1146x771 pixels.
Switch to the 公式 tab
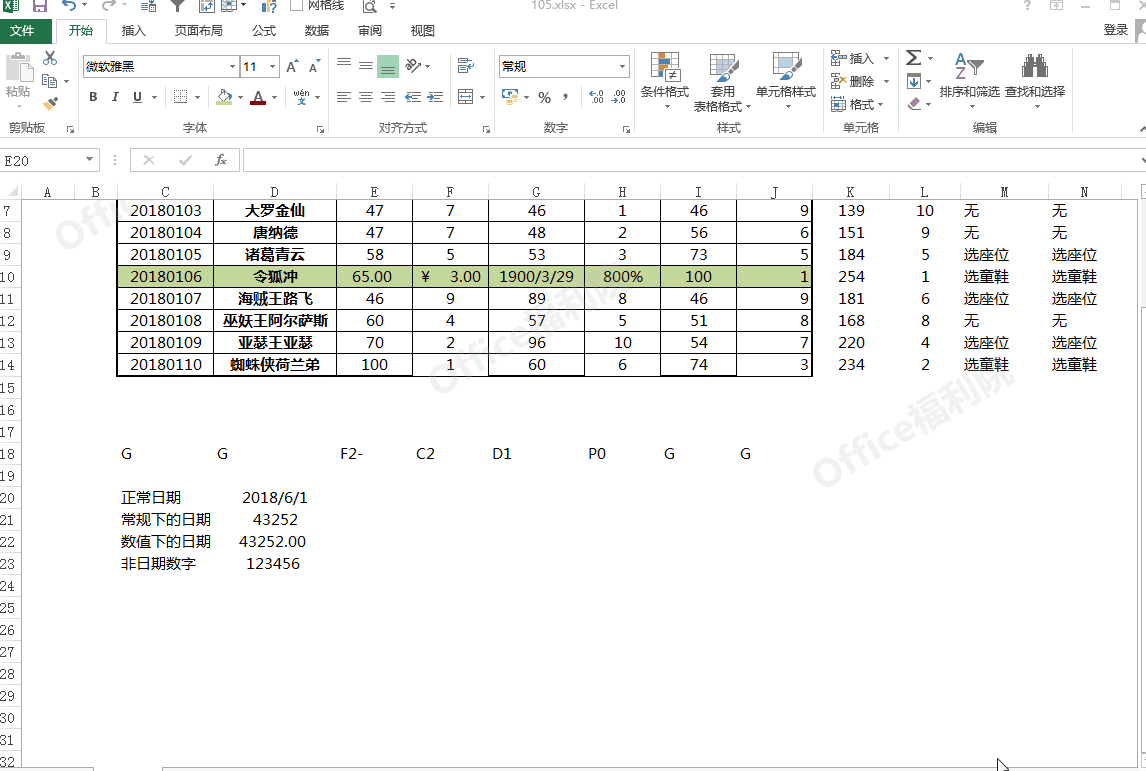[264, 31]
